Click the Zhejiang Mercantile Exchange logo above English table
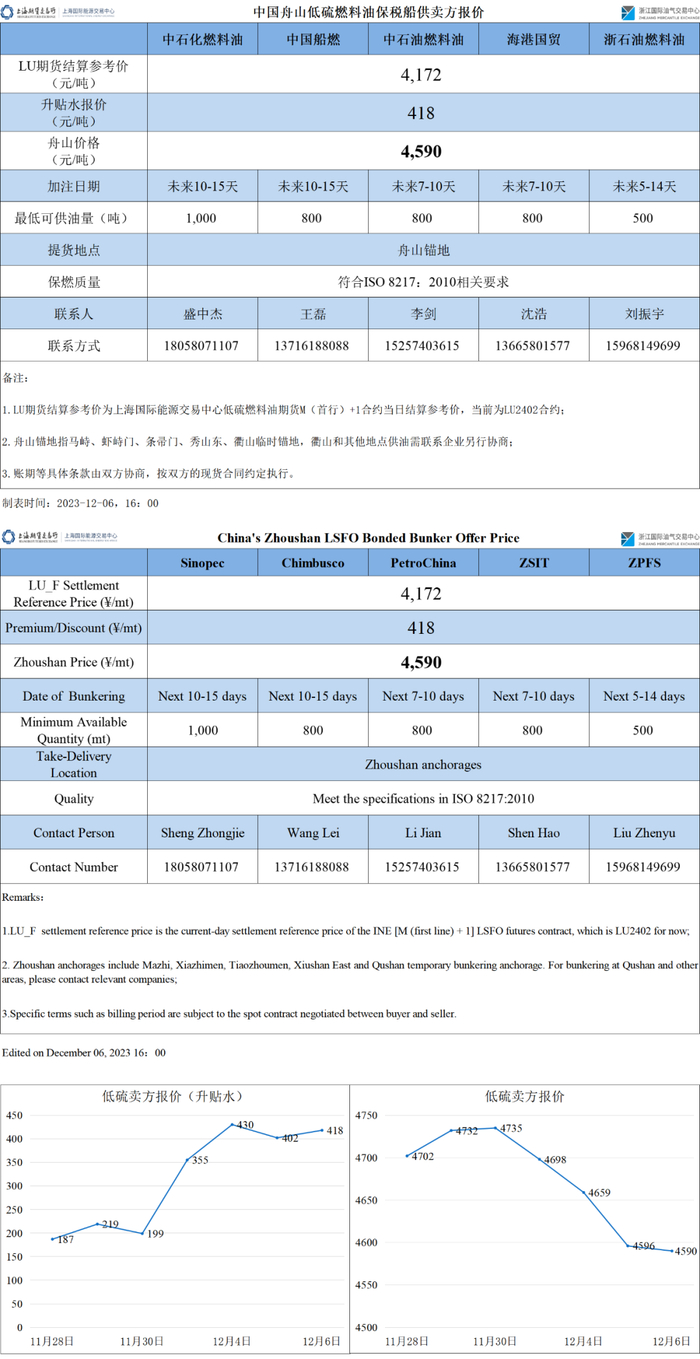Viewport: 700px width, 1359px height. pos(659,538)
